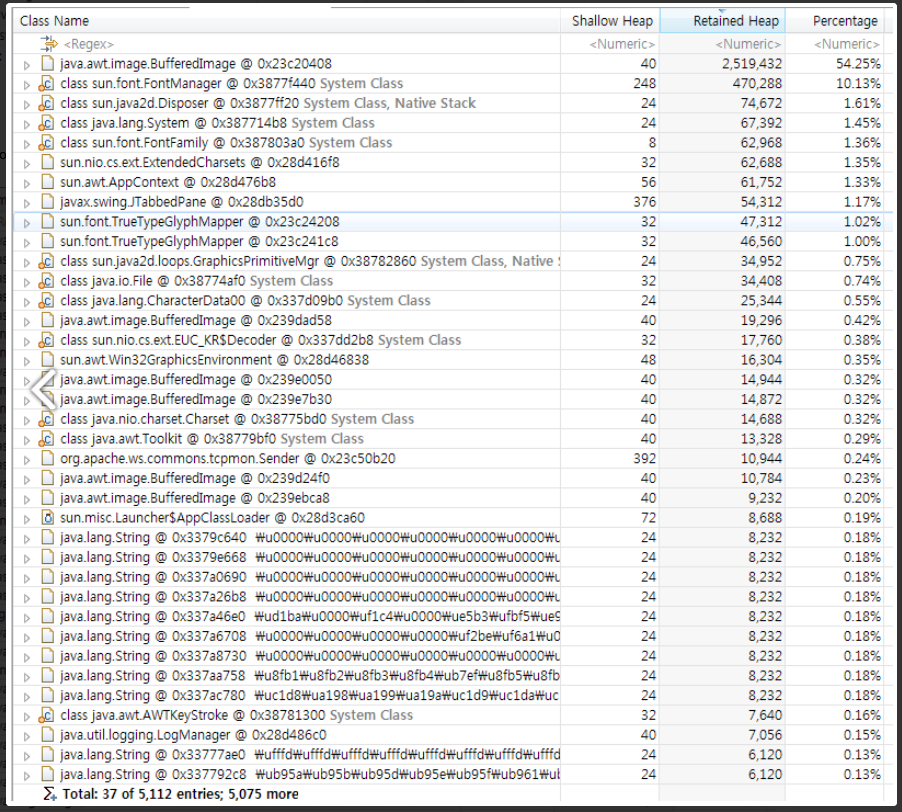The width and height of the screenshot is (902, 812).
Task: Click class icon of EUC_KR$Decoder
Action: [x=47, y=340]
